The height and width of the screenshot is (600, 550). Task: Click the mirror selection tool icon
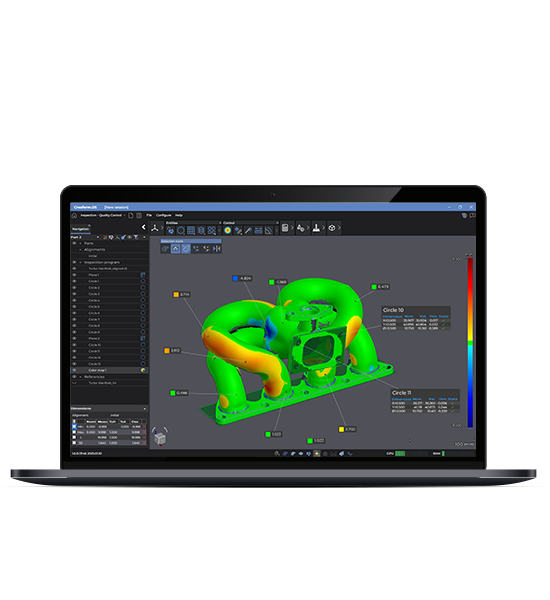coord(217,249)
